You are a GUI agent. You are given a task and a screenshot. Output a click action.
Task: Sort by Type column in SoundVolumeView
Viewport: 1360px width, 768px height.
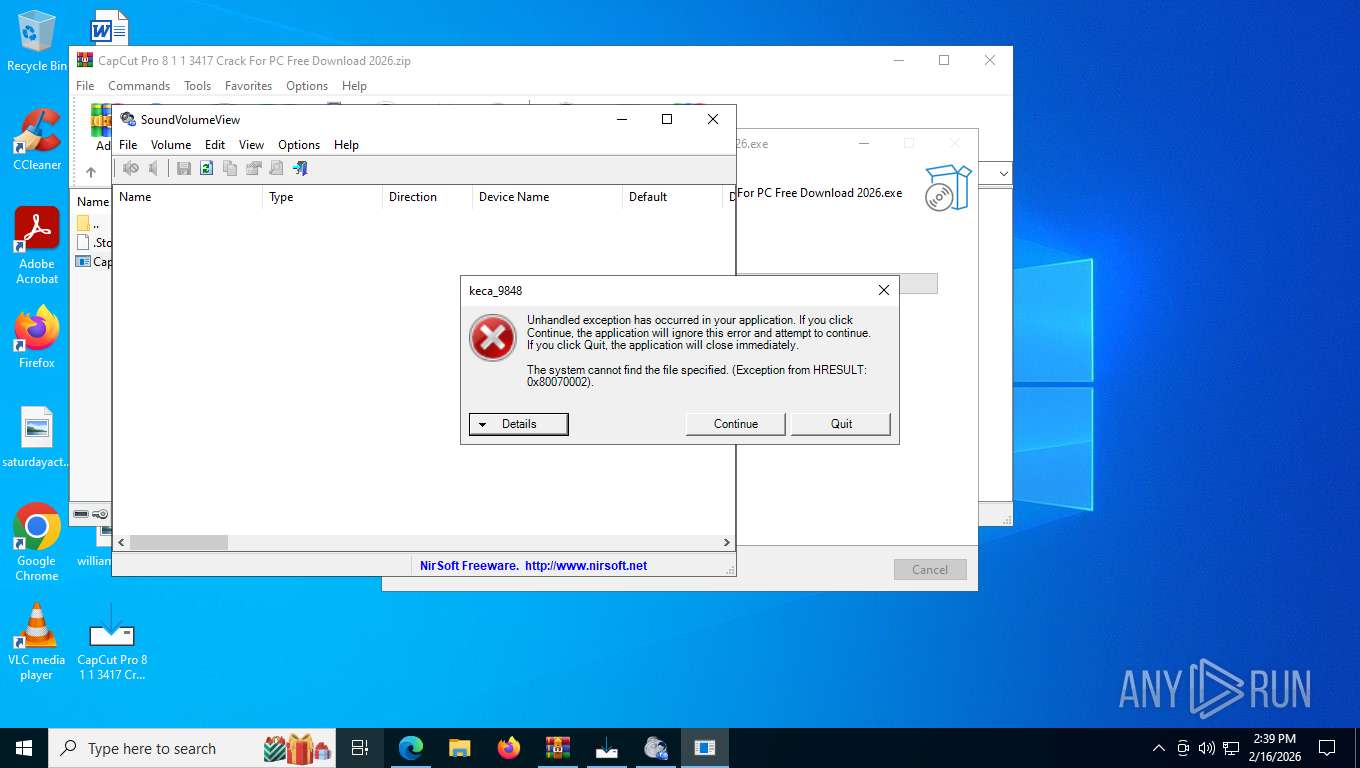click(x=322, y=197)
